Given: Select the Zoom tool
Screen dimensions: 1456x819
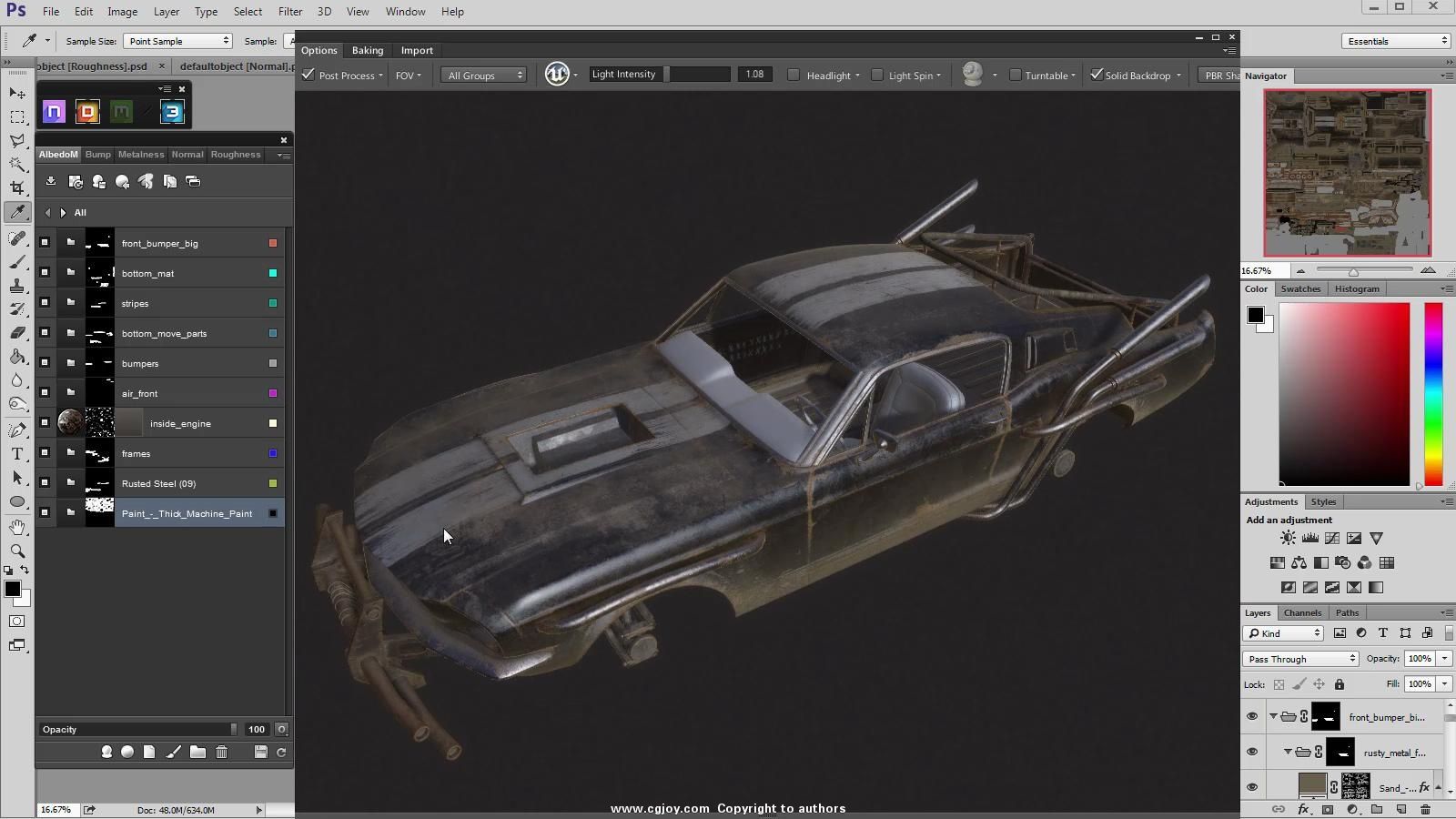Looking at the screenshot, I should click(17, 551).
